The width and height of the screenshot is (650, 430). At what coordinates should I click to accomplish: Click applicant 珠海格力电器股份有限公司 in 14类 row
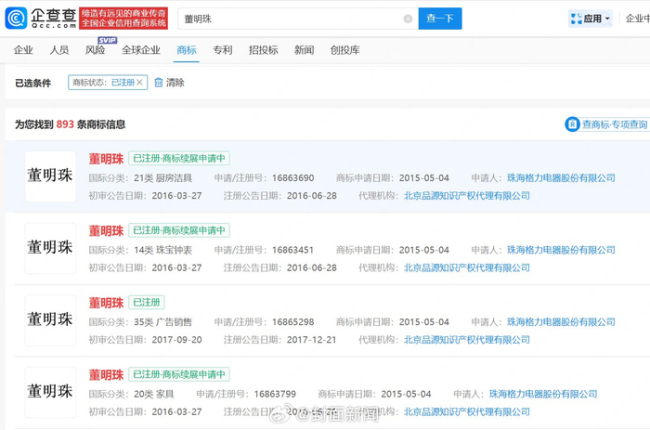[561, 250]
